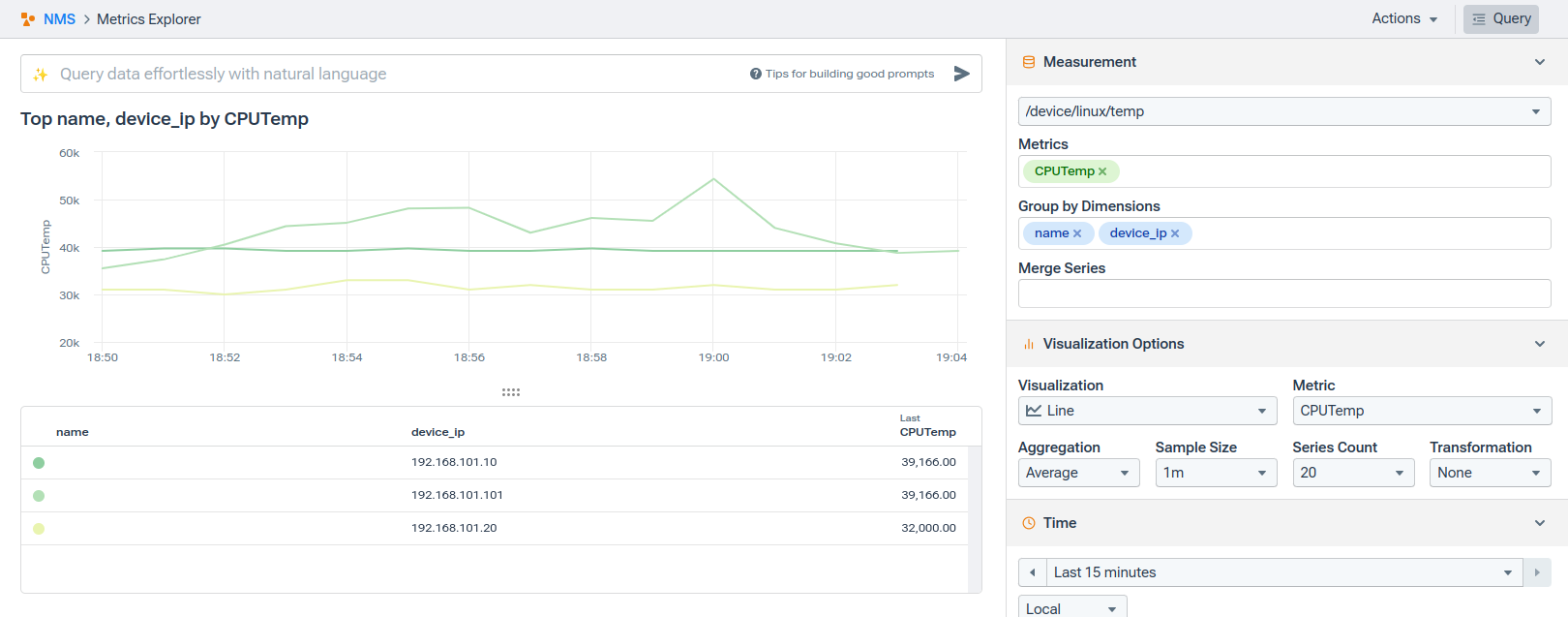This screenshot has width=1568, height=617.
Task: Remove the device_ip dimension tag
Action: click(1175, 233)
